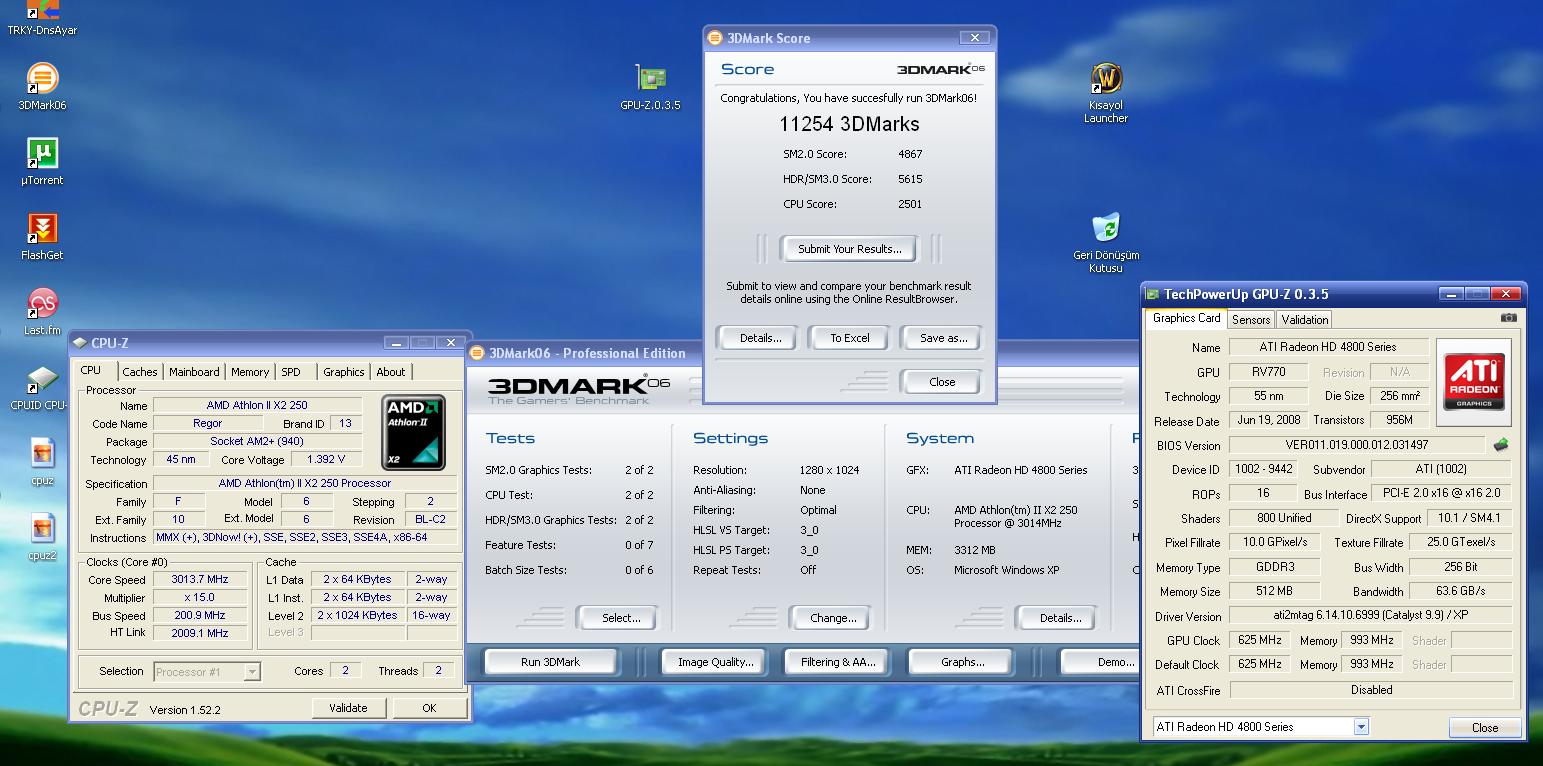1543x766 pixels.
Task: Click the ATI CrossFire Disabled field
Action: pos(1370,690)
